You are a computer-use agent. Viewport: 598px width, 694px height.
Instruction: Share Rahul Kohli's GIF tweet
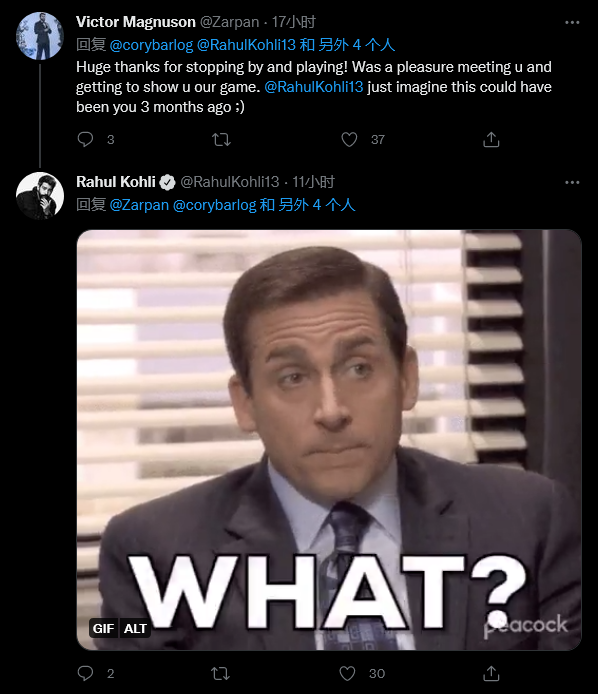pyautogui.click(x=491, y=673)
